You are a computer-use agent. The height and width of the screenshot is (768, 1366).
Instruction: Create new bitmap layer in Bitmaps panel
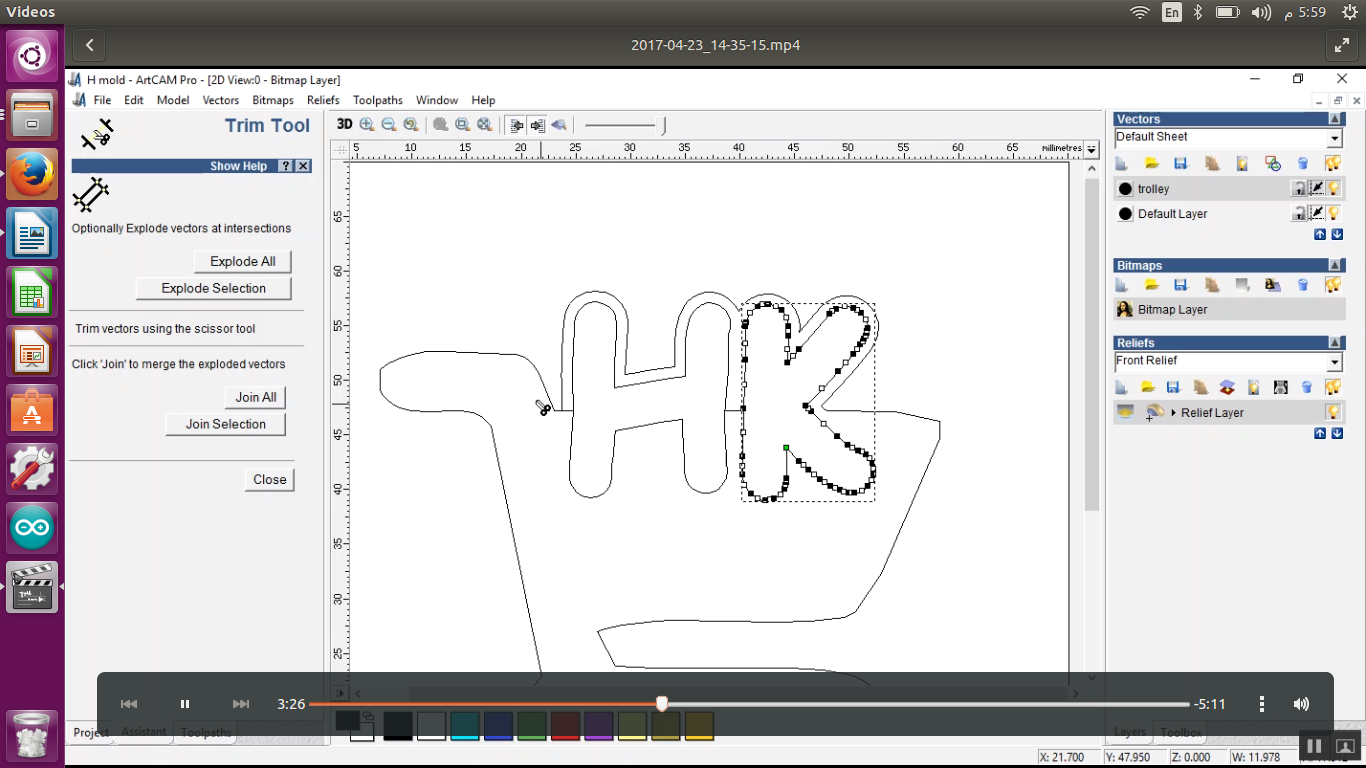(x=1122, y=285)
